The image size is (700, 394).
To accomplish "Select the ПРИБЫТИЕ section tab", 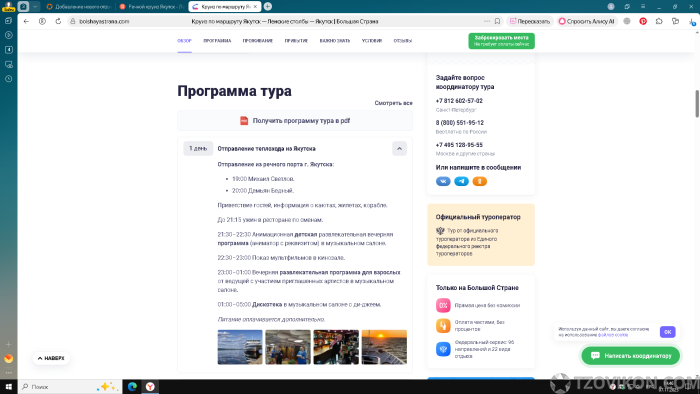I will [296, 41].
